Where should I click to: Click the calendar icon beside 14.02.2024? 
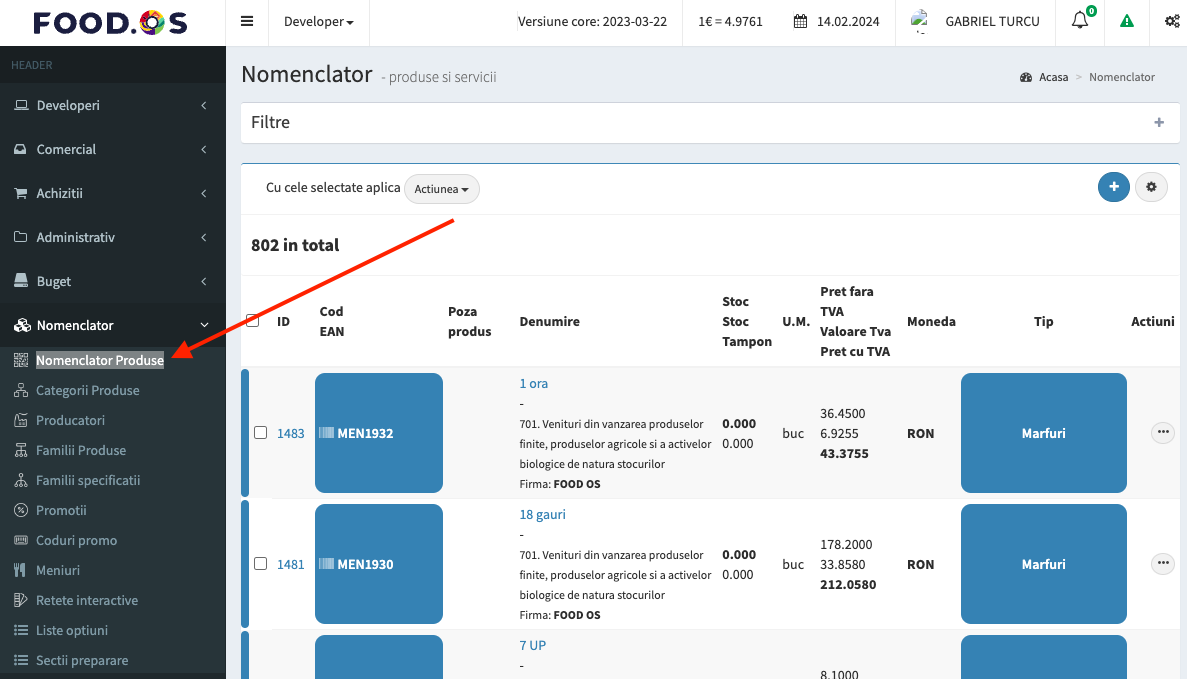point(800,21)
